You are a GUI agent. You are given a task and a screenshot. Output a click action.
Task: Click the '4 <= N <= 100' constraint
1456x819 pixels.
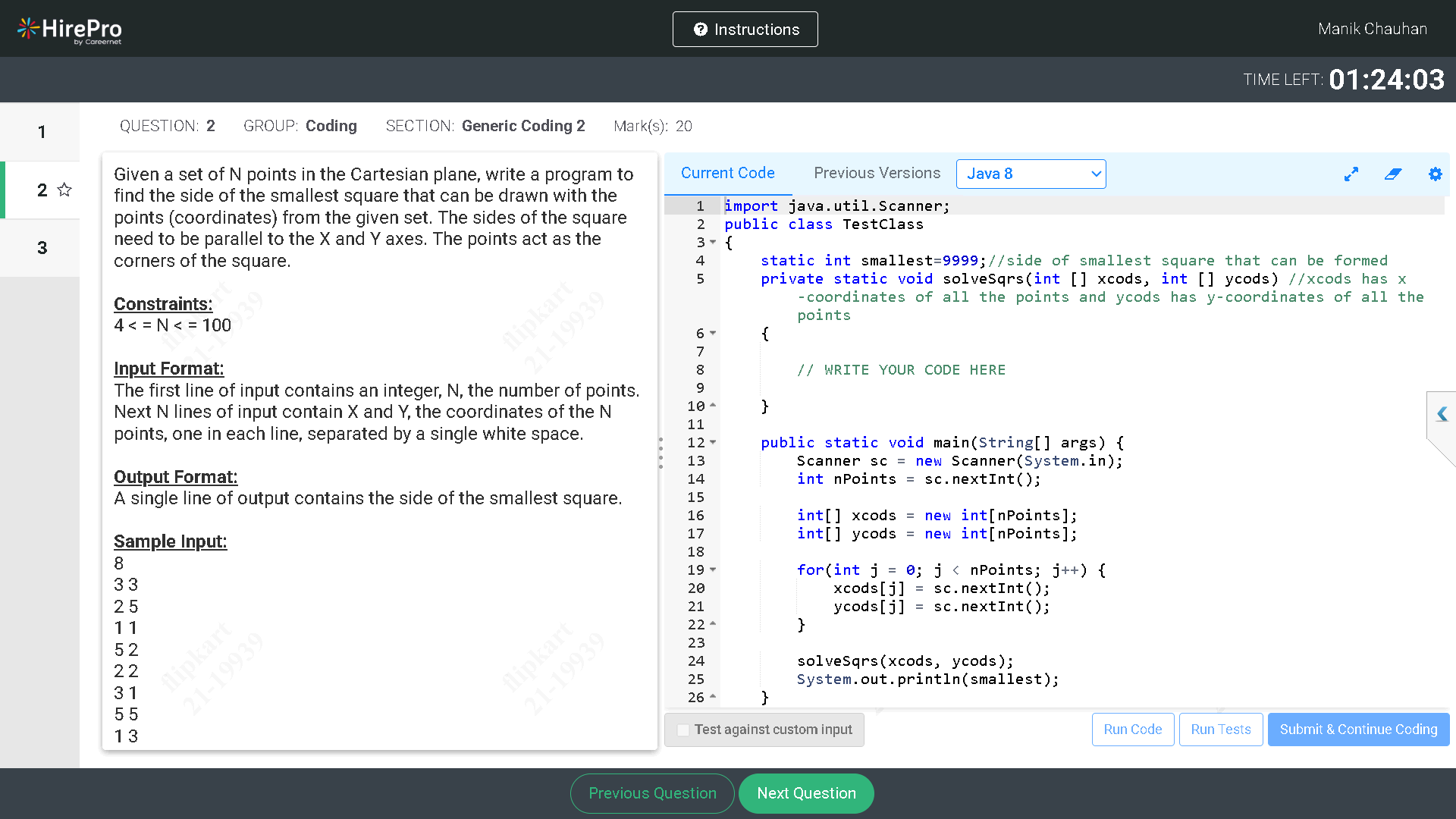[x=172, y=325]
